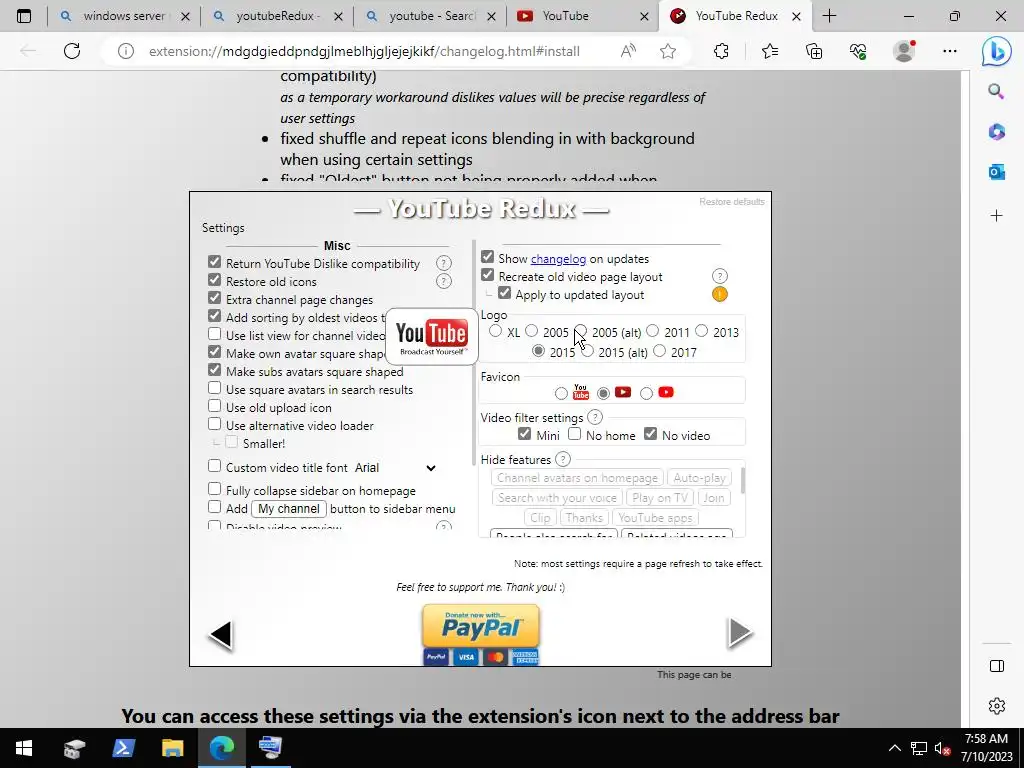Viewport: 1024px width, 768px height.
Task: Click help icon next to Hide features
Action: (x=562, y=459)
